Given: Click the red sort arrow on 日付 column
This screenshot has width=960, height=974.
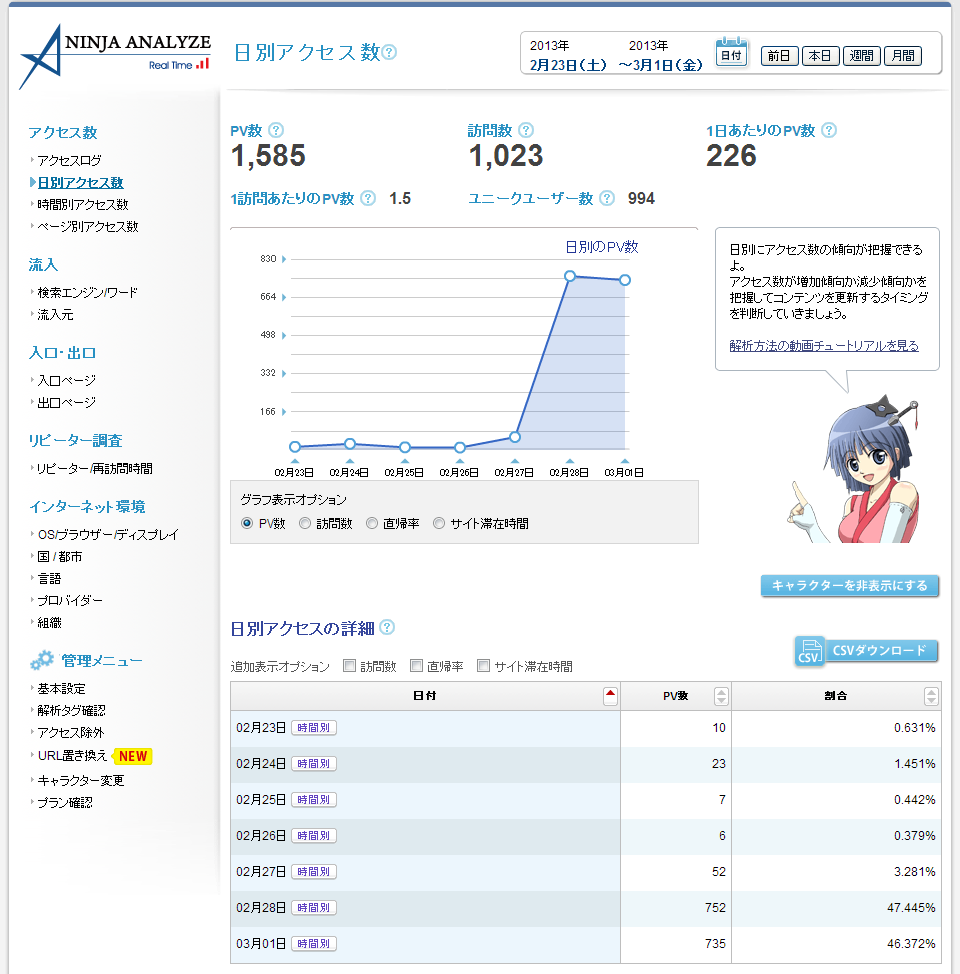Looking at the screenshot, I should pos(608,695).
